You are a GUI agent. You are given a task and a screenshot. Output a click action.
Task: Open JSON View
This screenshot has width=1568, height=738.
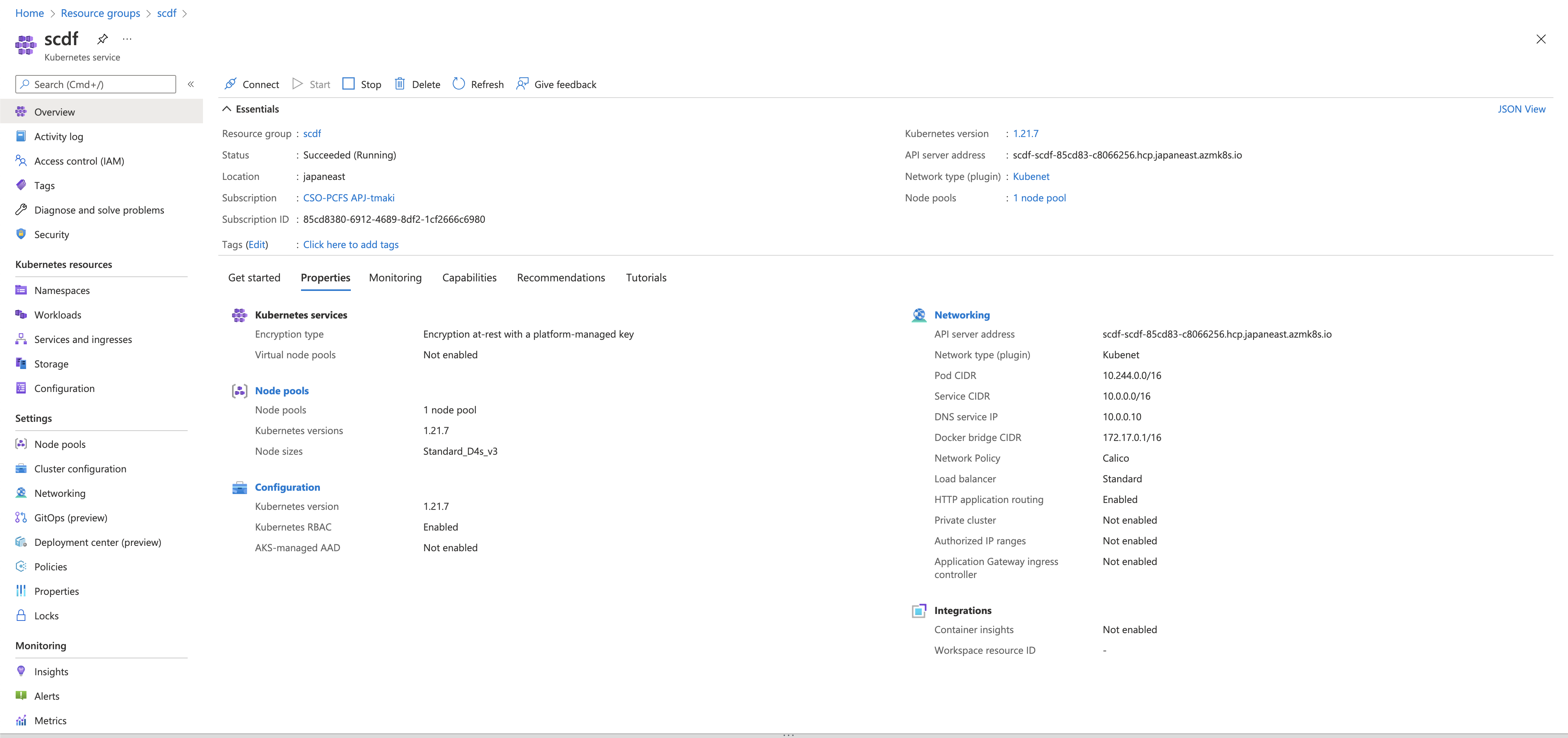click(x=1521, y=109)
